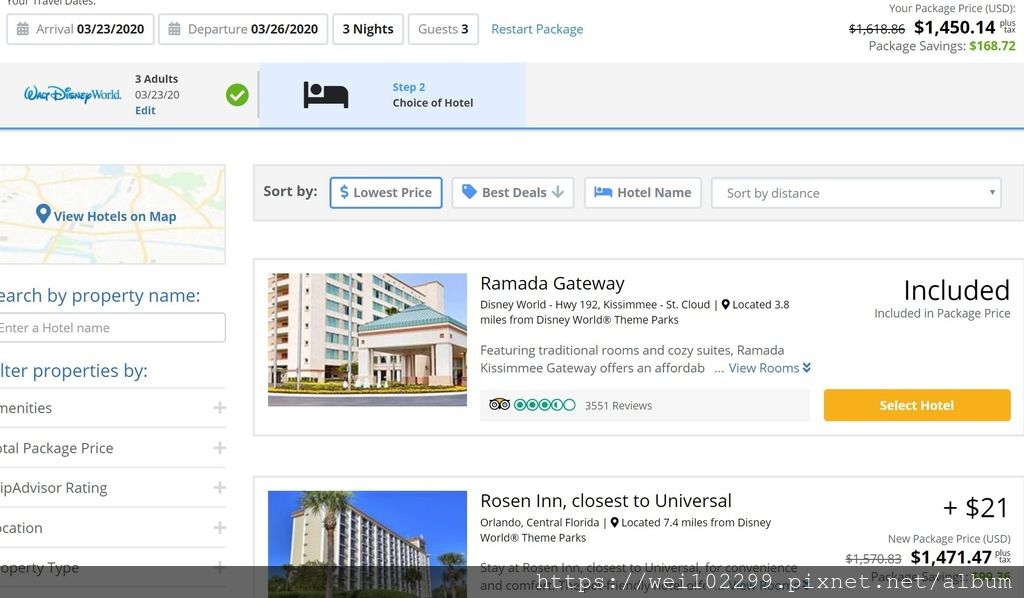Sort hotels by Hotel Name
Image resolution: width=1024 pixels, height=598 pixels.
click(643, 193)
